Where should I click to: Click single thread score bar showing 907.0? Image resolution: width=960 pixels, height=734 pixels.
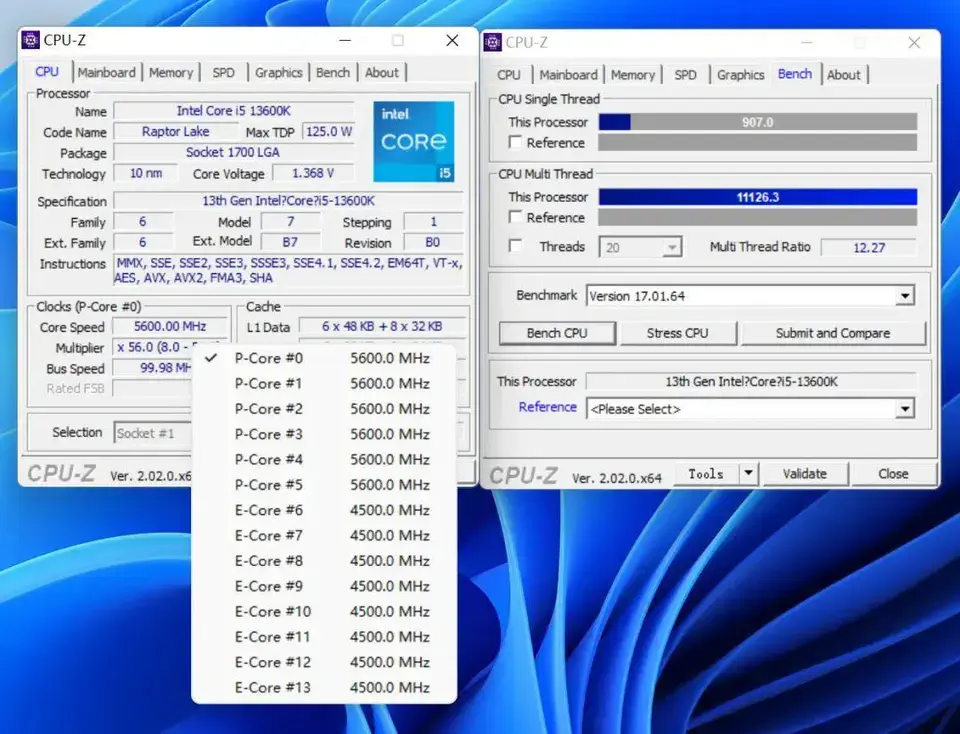758,122
